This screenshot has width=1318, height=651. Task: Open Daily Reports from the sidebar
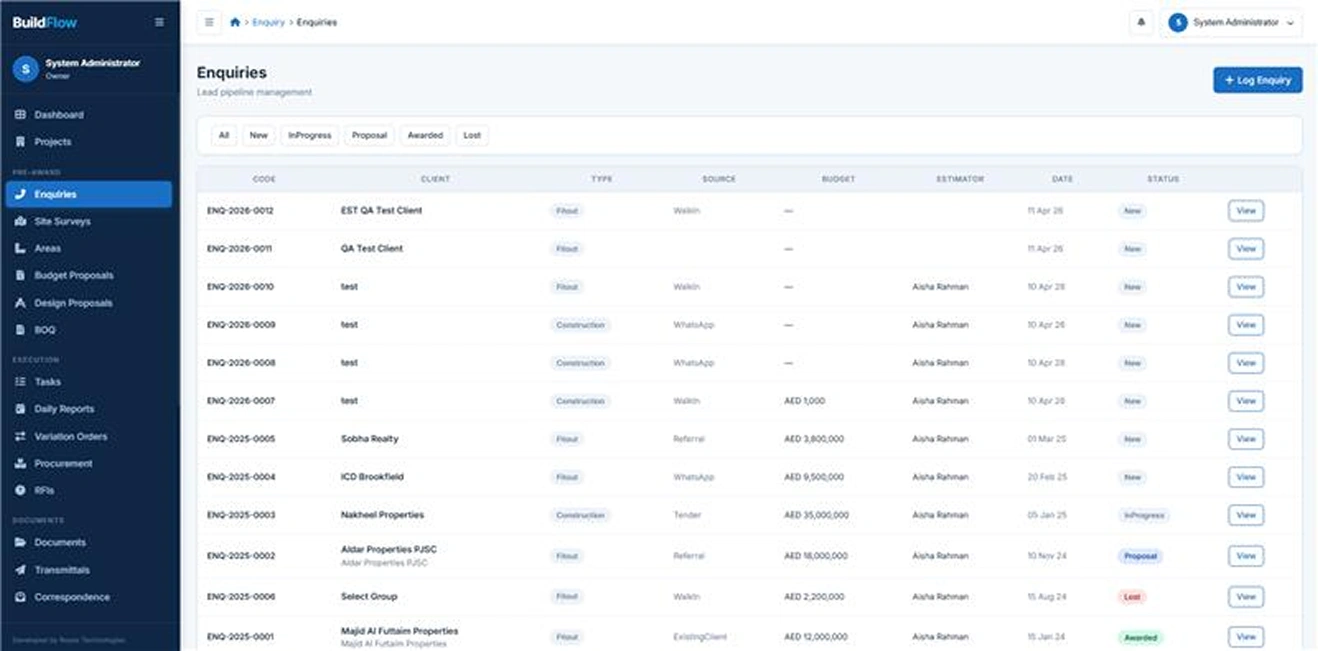[x=64, y=409]
